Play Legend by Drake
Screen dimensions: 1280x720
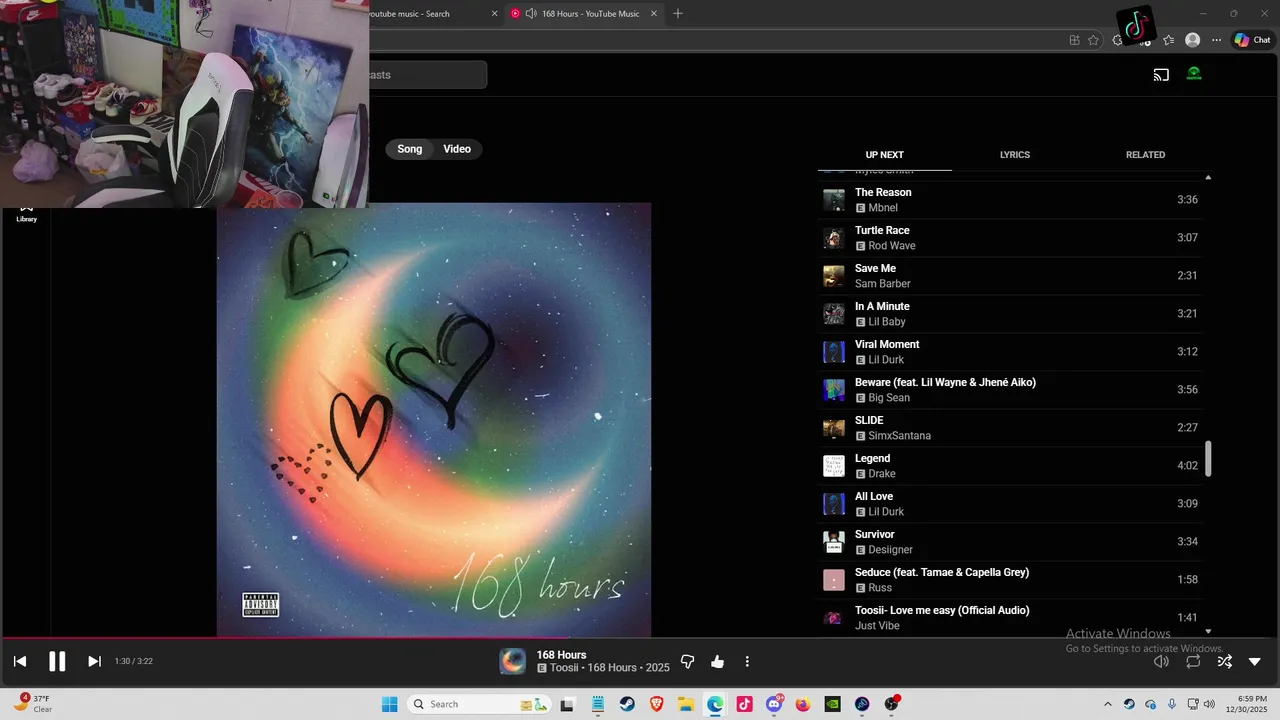1010,466
